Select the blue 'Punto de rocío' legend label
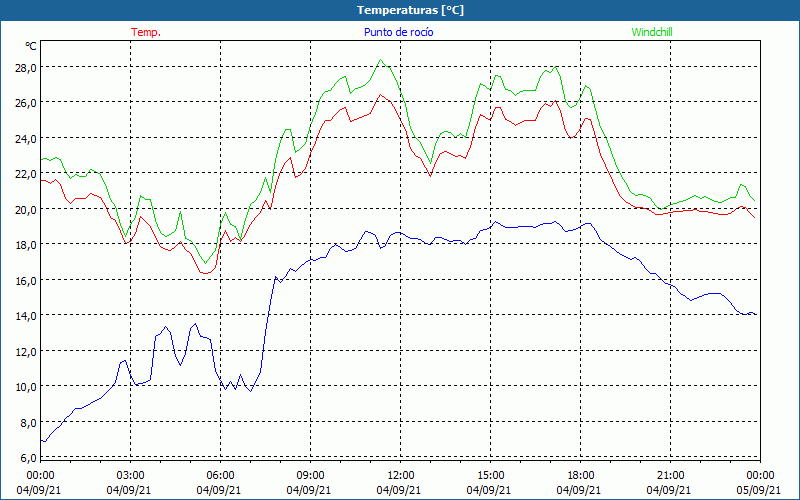 (x=398, y=32)
